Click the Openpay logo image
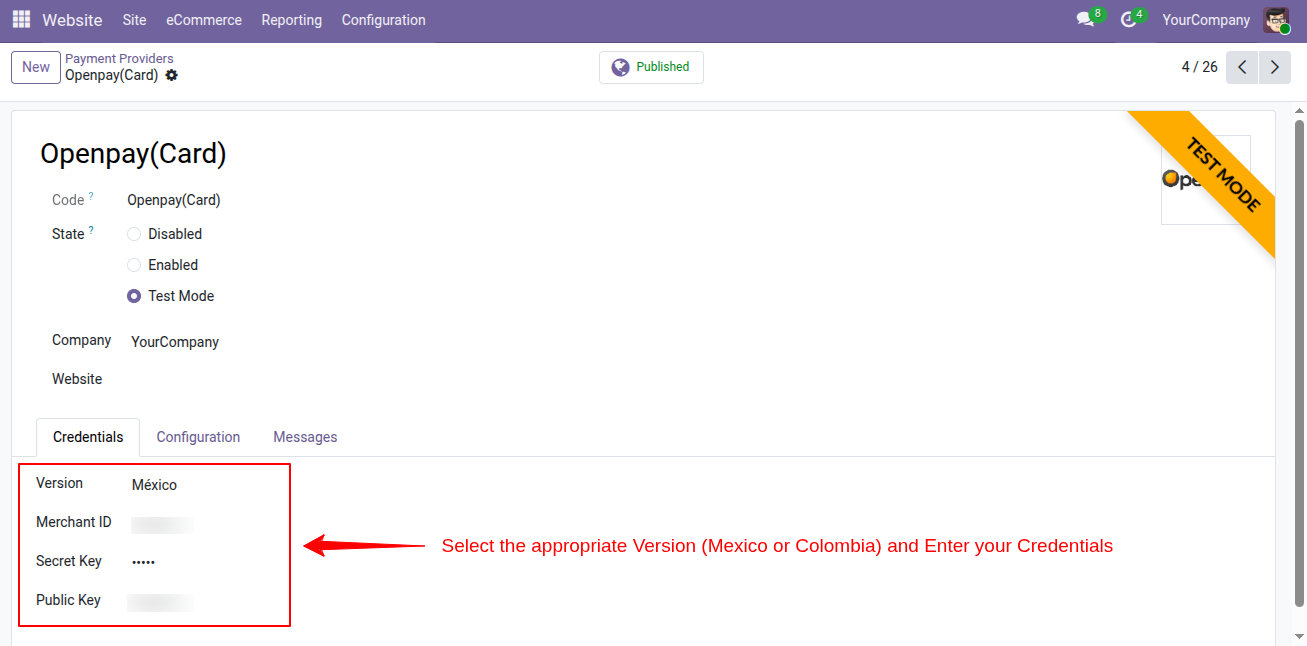Screen dimensions: 1307x646 pos(1205,180)
